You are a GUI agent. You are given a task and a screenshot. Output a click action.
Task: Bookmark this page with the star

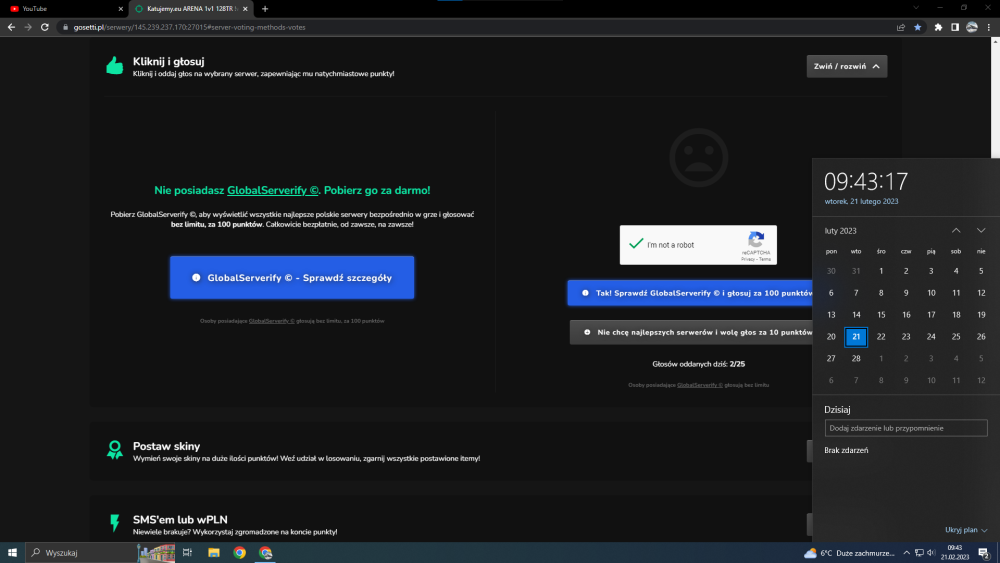click(918, 27)
